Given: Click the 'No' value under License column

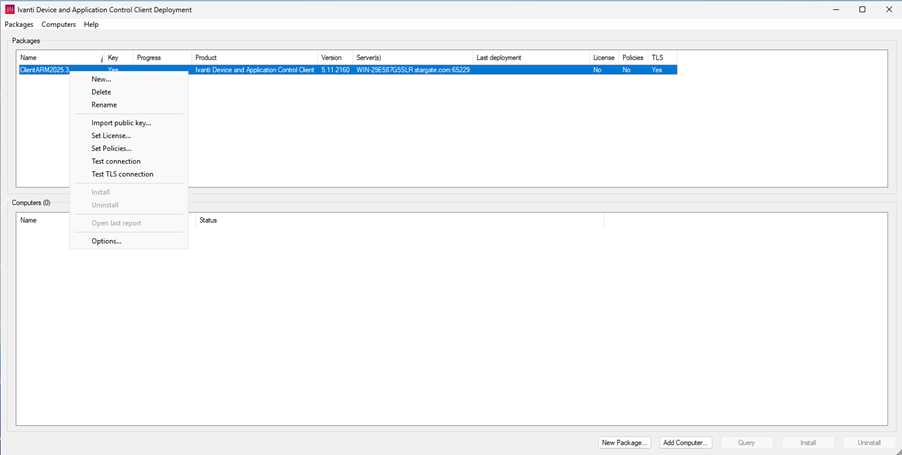Looking at the screenshot, I should pos(597,70).
